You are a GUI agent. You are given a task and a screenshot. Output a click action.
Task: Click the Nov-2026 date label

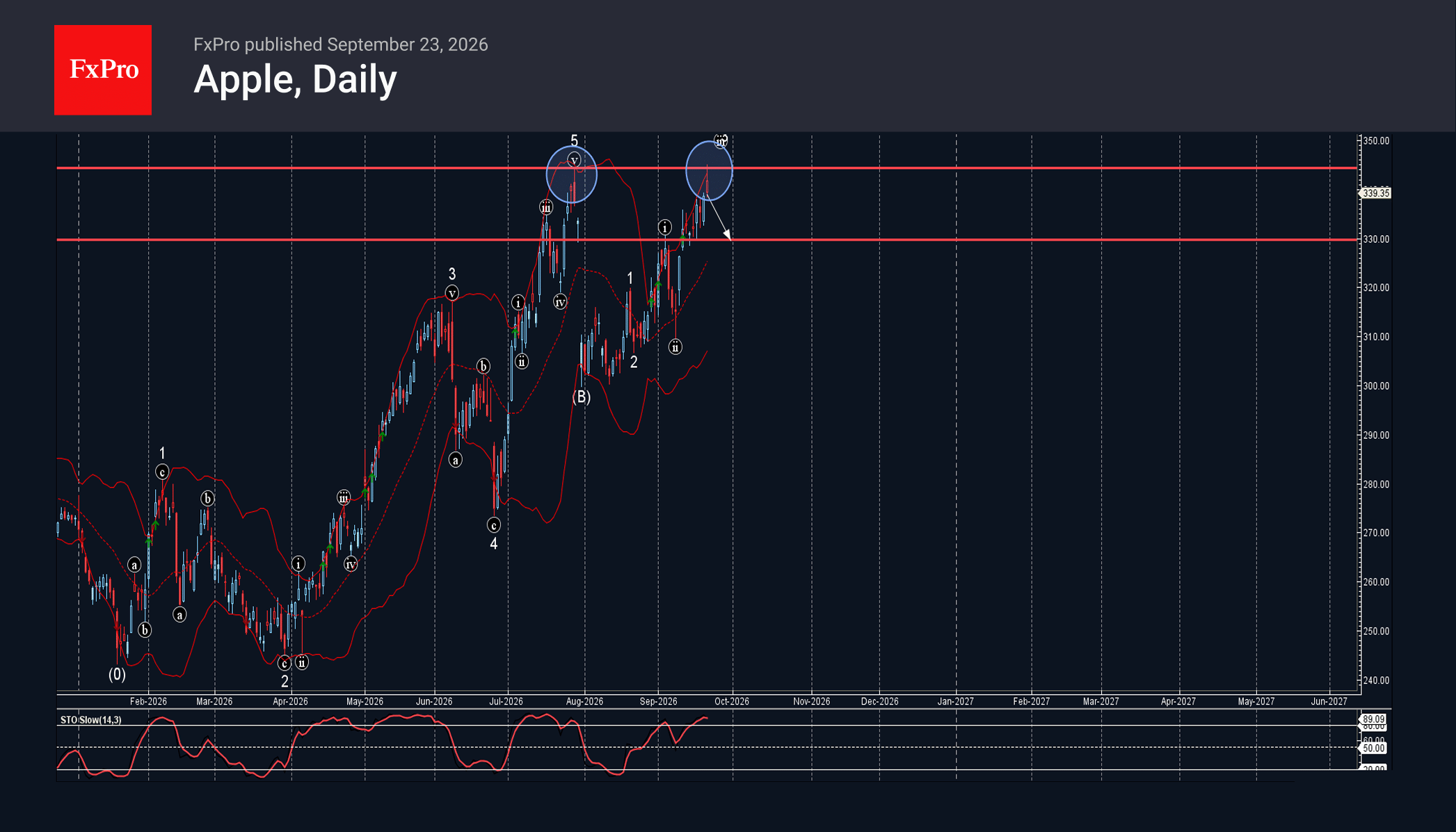click(811, 701)
